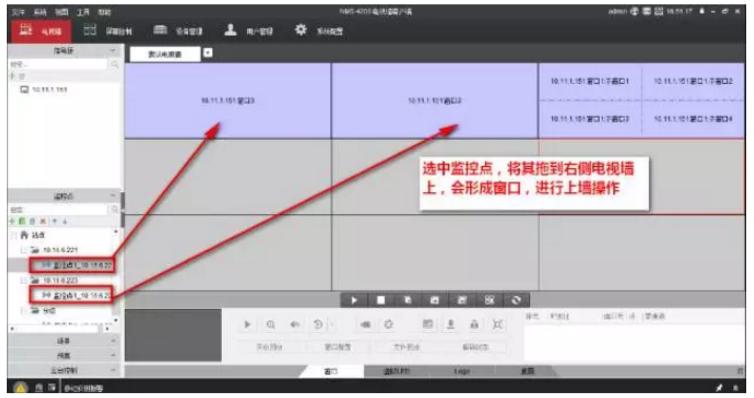The height and width of the screenshot is (398, 754).
Task: Open the 文件 menu
Action: pyautogui.click(x=18, y=12)
